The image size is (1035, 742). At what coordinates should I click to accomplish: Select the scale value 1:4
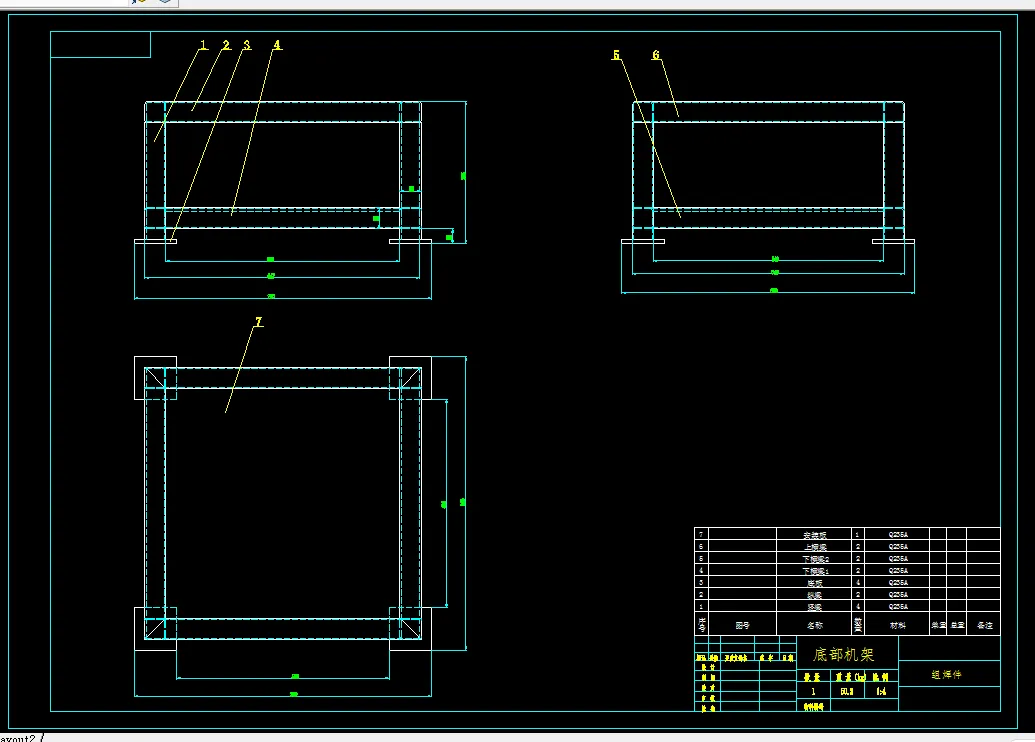point(881,691)
